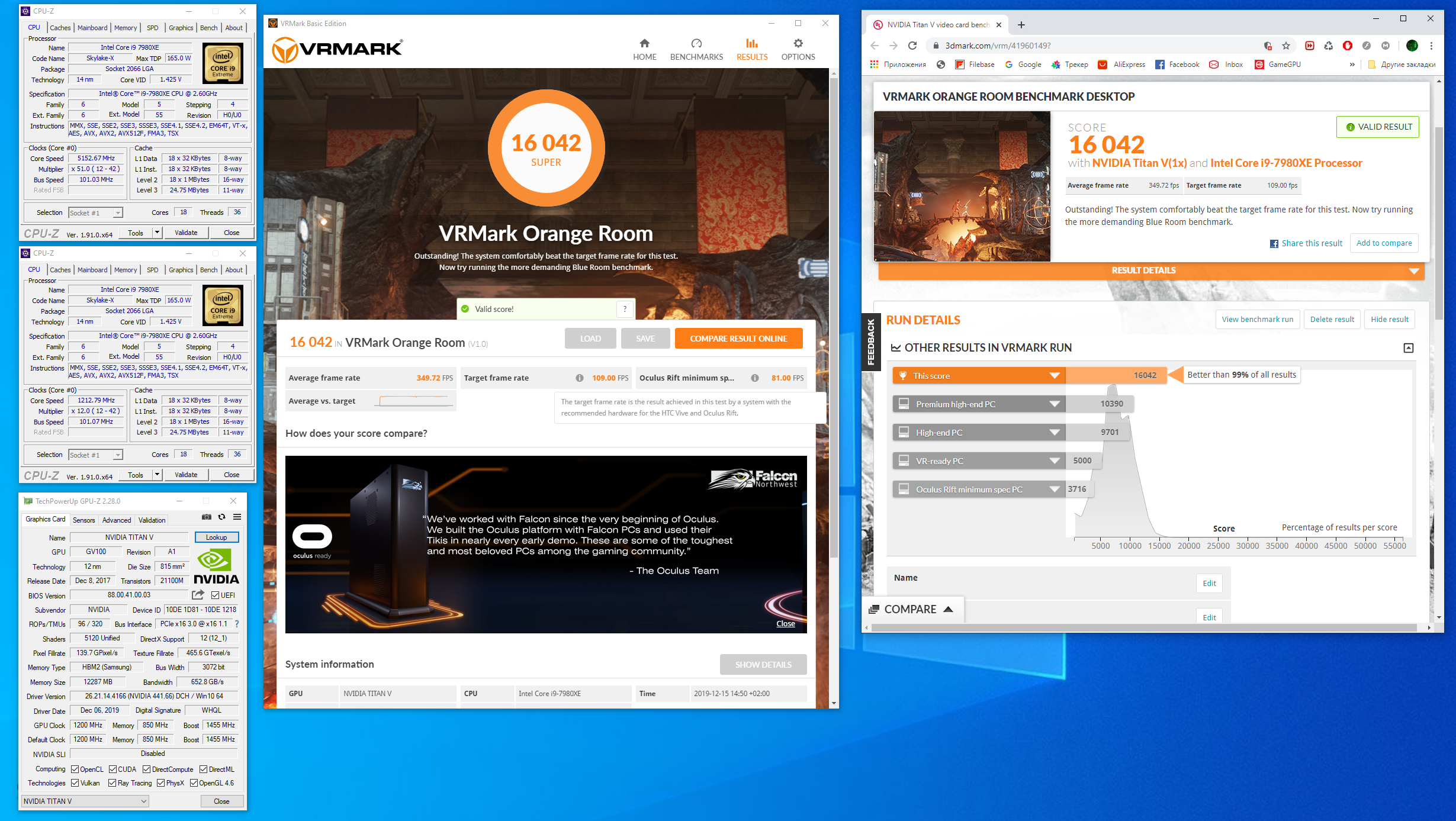The width and height of the screenshot is (1456, 821).
Task: Toggle OpenGL 4.6 checkbox
Action: coord(194,783)
